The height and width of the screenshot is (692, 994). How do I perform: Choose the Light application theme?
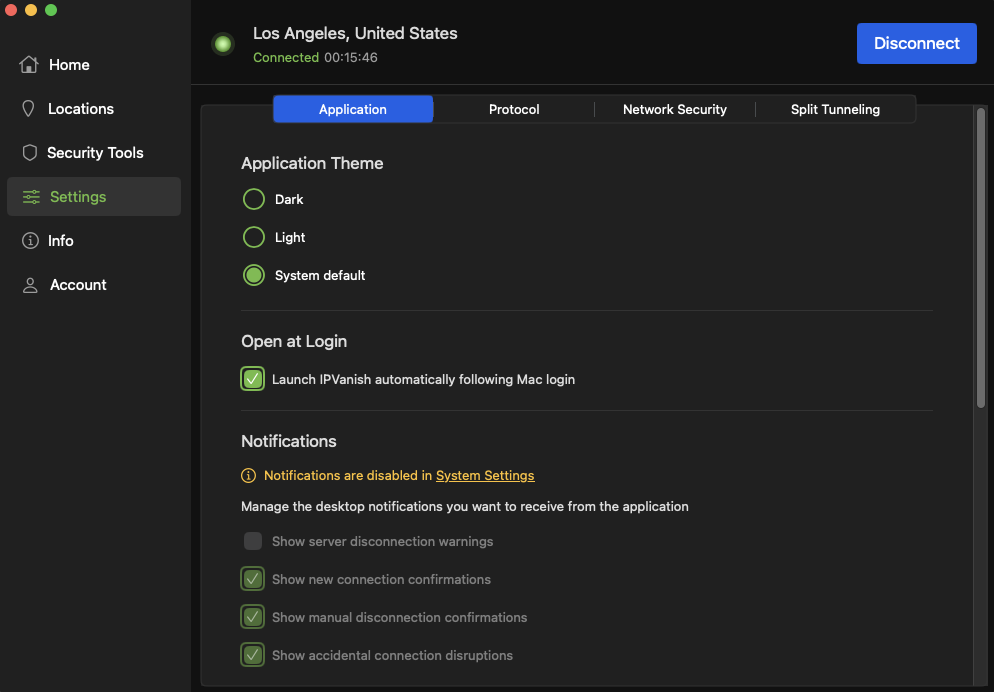pos(253,237)
